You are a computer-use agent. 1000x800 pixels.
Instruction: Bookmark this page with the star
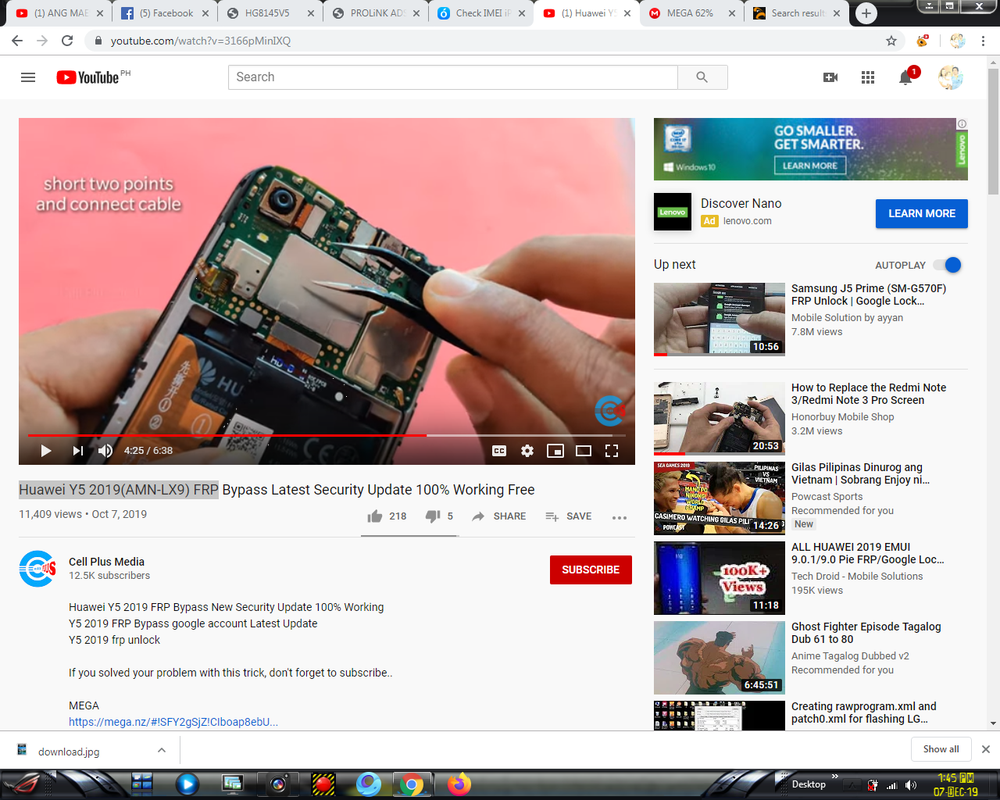pyautogui.click(x=891, y=41)
